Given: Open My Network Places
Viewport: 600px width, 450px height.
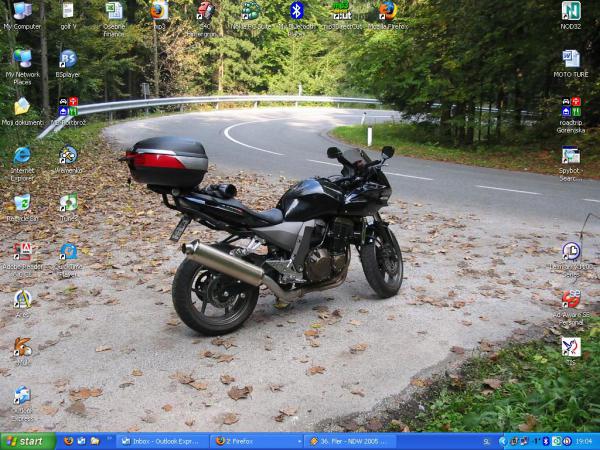Looking at the screenshot, I should pos(22,59).
